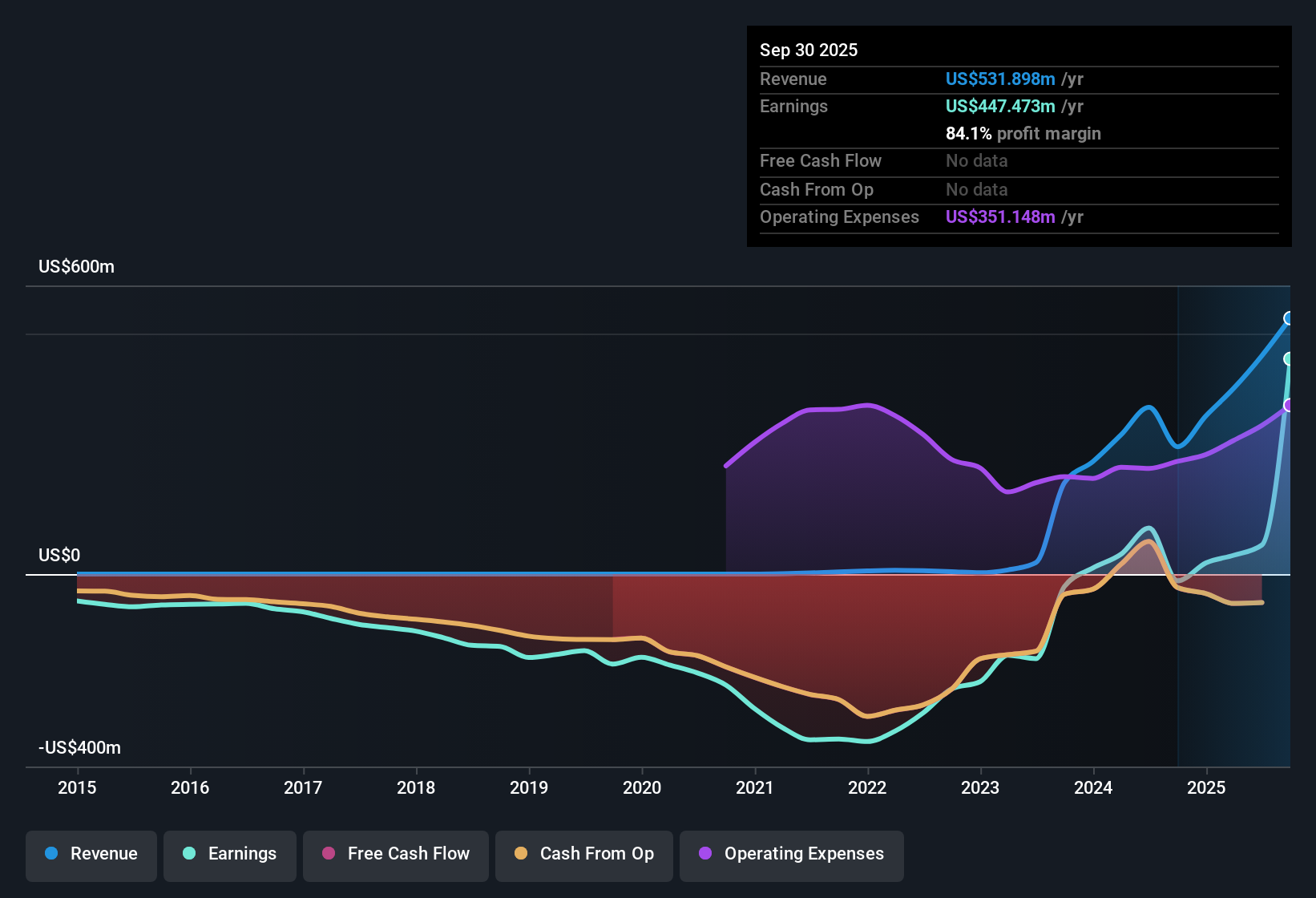1316x898 pixels.
Task: Open the Operating Expenses legend item
Action: (791, 855)
